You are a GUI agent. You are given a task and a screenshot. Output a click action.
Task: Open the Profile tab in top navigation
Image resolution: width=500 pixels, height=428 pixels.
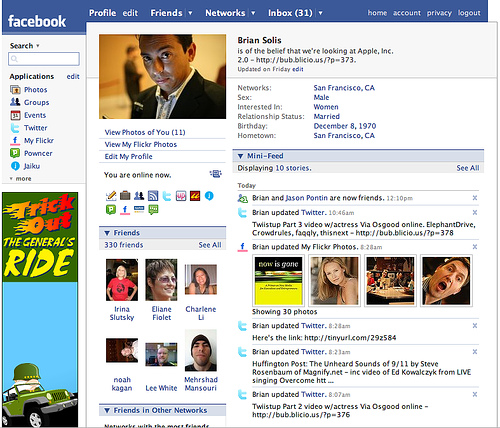click(x=102, y=13)
